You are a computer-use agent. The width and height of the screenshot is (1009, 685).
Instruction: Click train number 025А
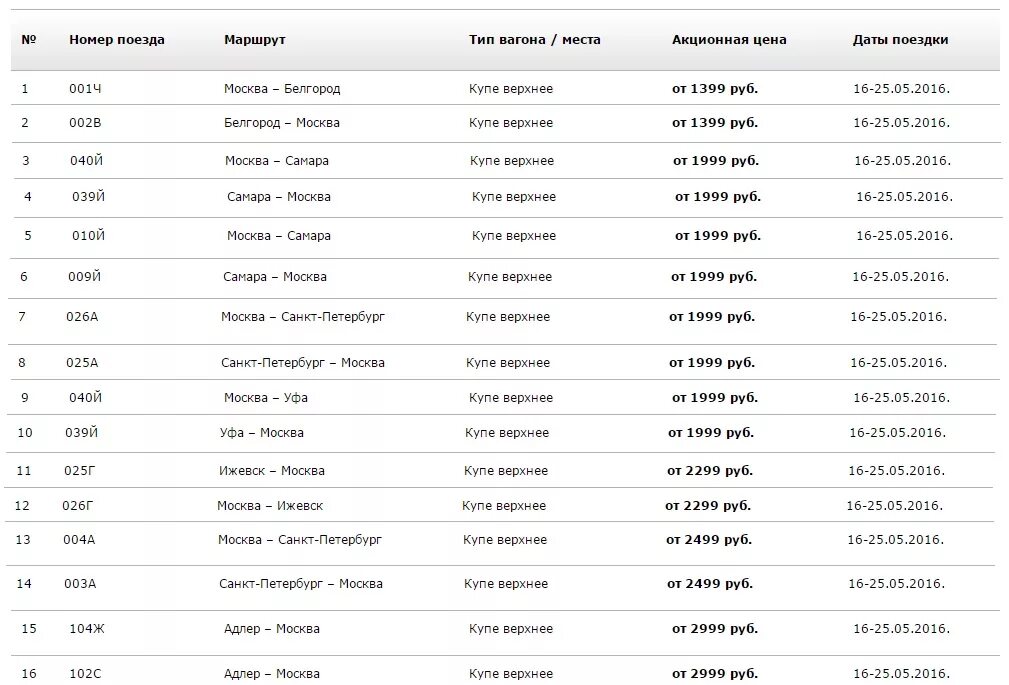pos(82,363)
